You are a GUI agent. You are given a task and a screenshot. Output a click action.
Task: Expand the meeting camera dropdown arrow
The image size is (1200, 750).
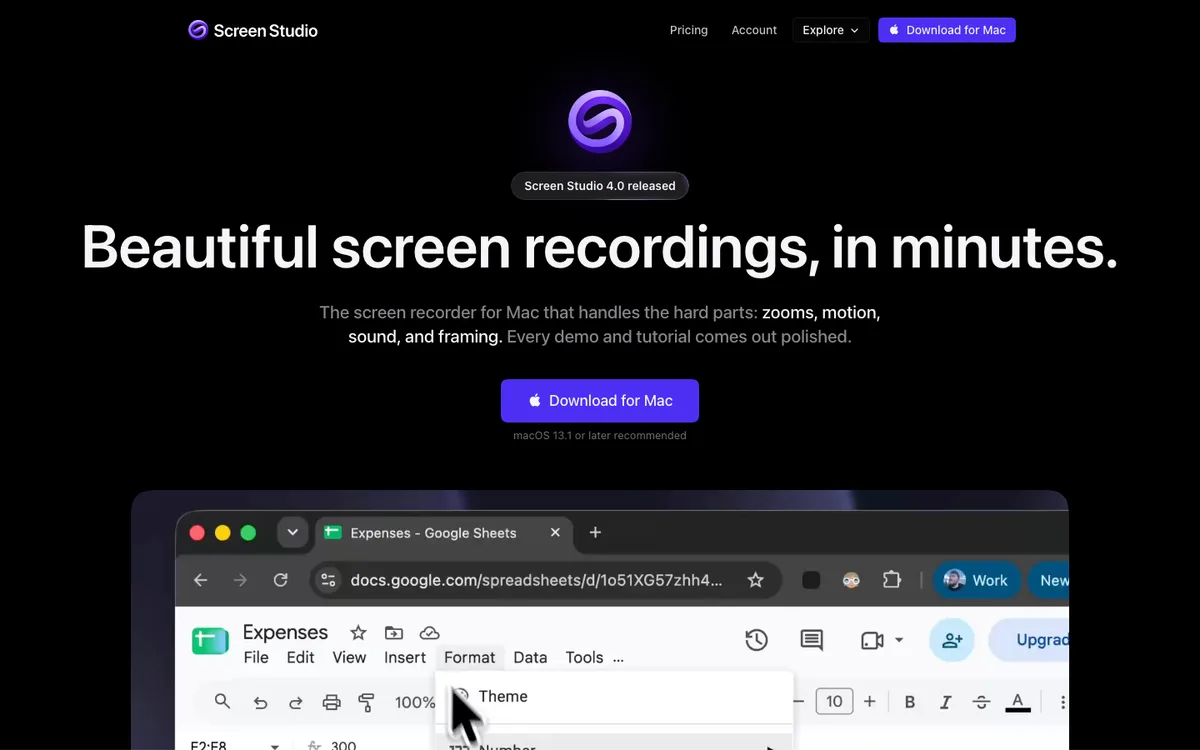coord(899,640)
